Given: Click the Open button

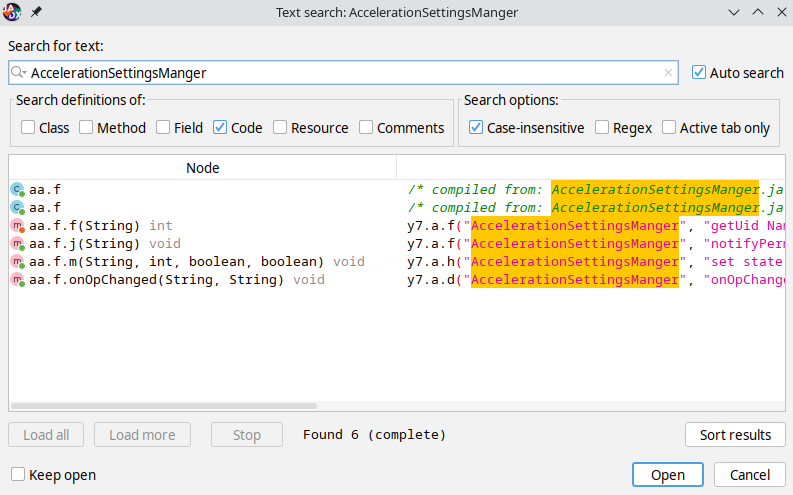Looking at the screenshot, I should pyautogui.click(x=668, y=475).
